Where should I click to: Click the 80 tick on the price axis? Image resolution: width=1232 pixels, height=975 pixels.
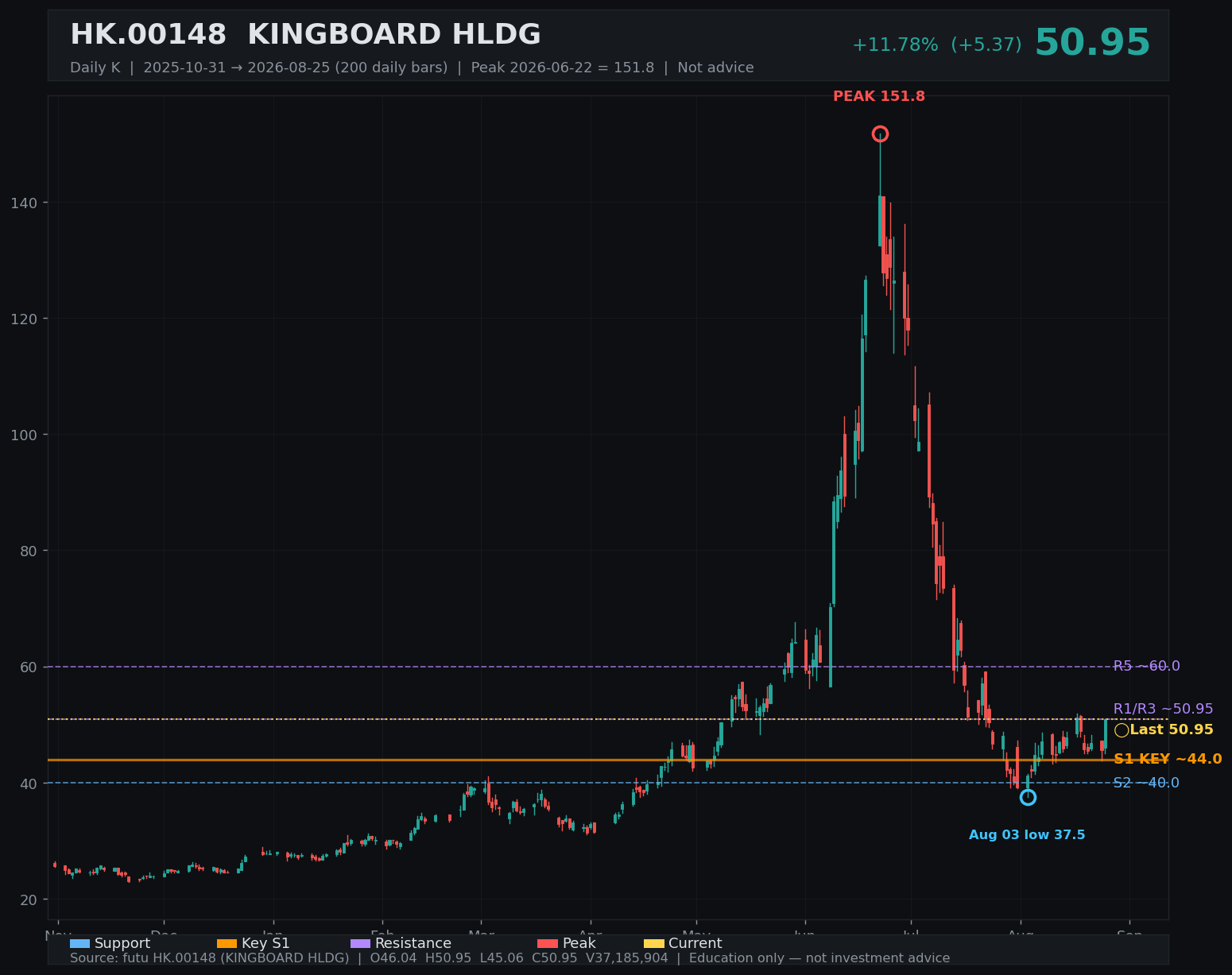(x=28, y=551)
